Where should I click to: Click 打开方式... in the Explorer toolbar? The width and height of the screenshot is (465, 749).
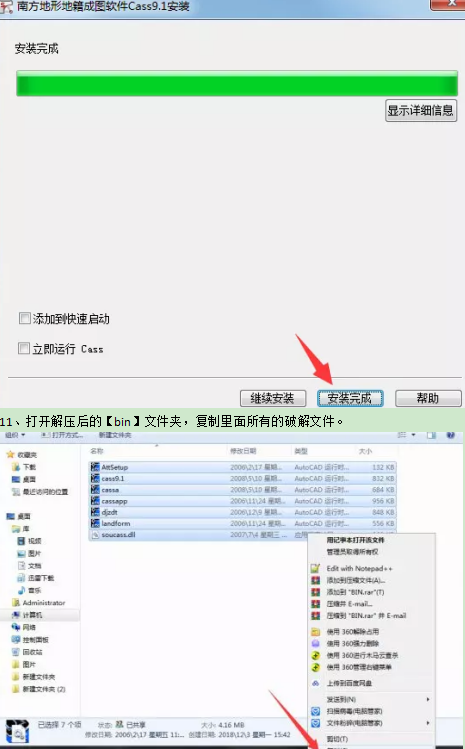(x=62, y=435)
